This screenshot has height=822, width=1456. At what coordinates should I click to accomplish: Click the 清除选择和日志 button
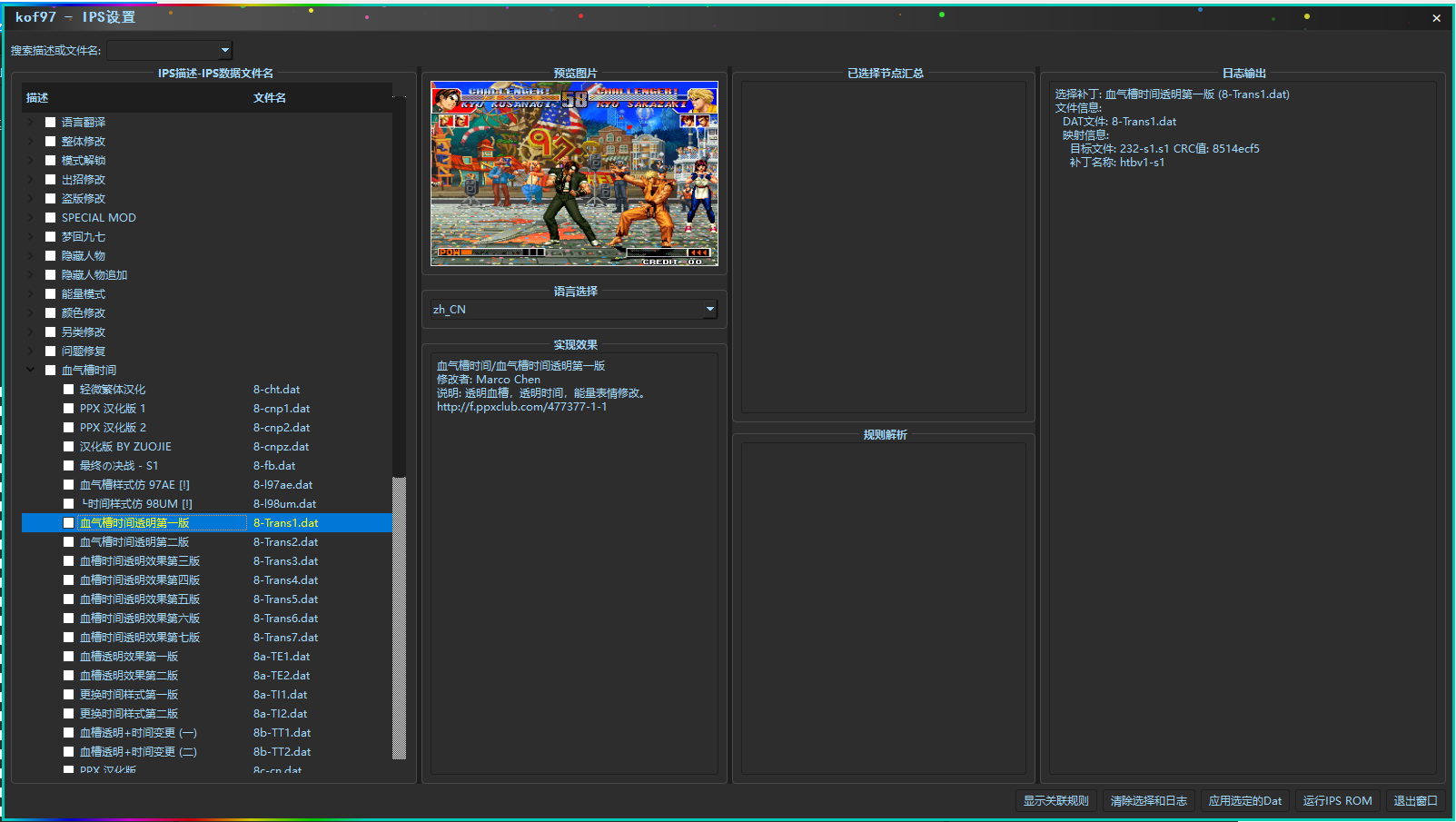tap(1149, 800)
